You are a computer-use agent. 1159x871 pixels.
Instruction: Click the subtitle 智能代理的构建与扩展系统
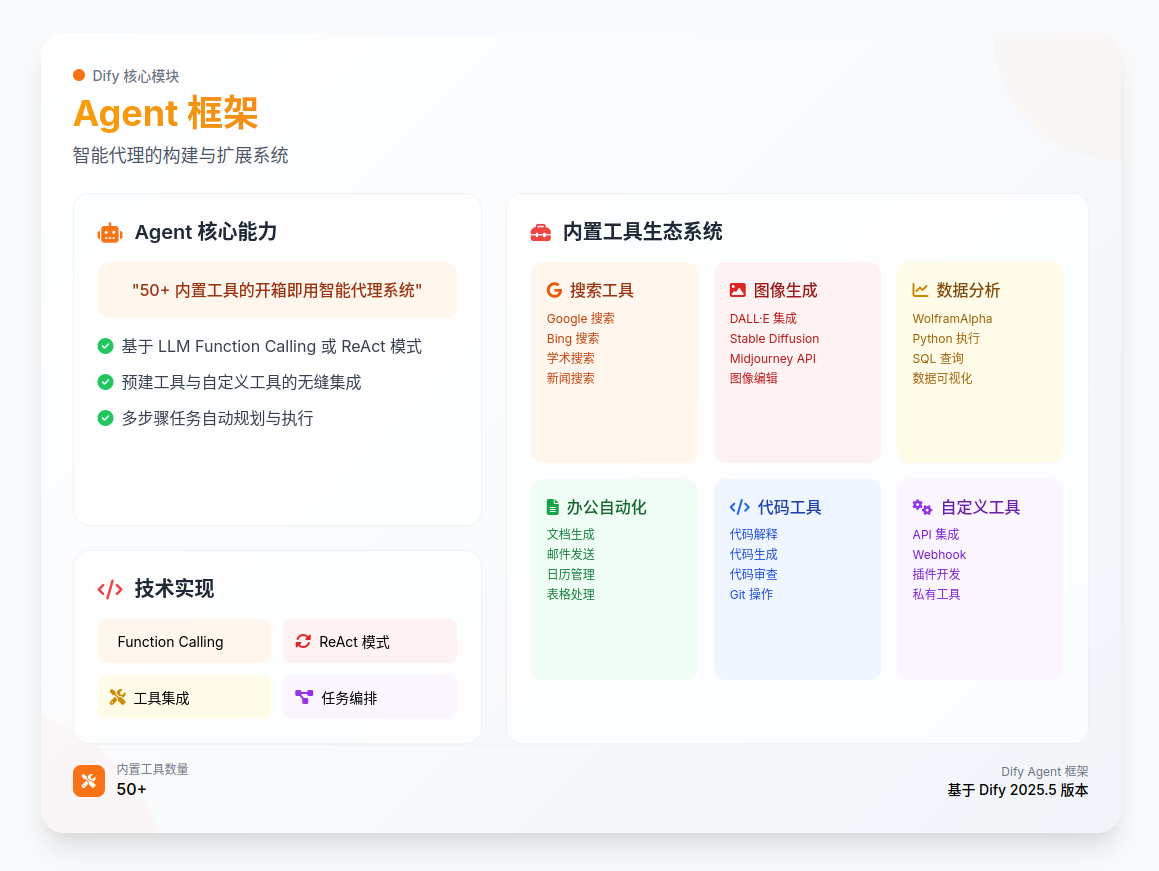coord(180,155)
